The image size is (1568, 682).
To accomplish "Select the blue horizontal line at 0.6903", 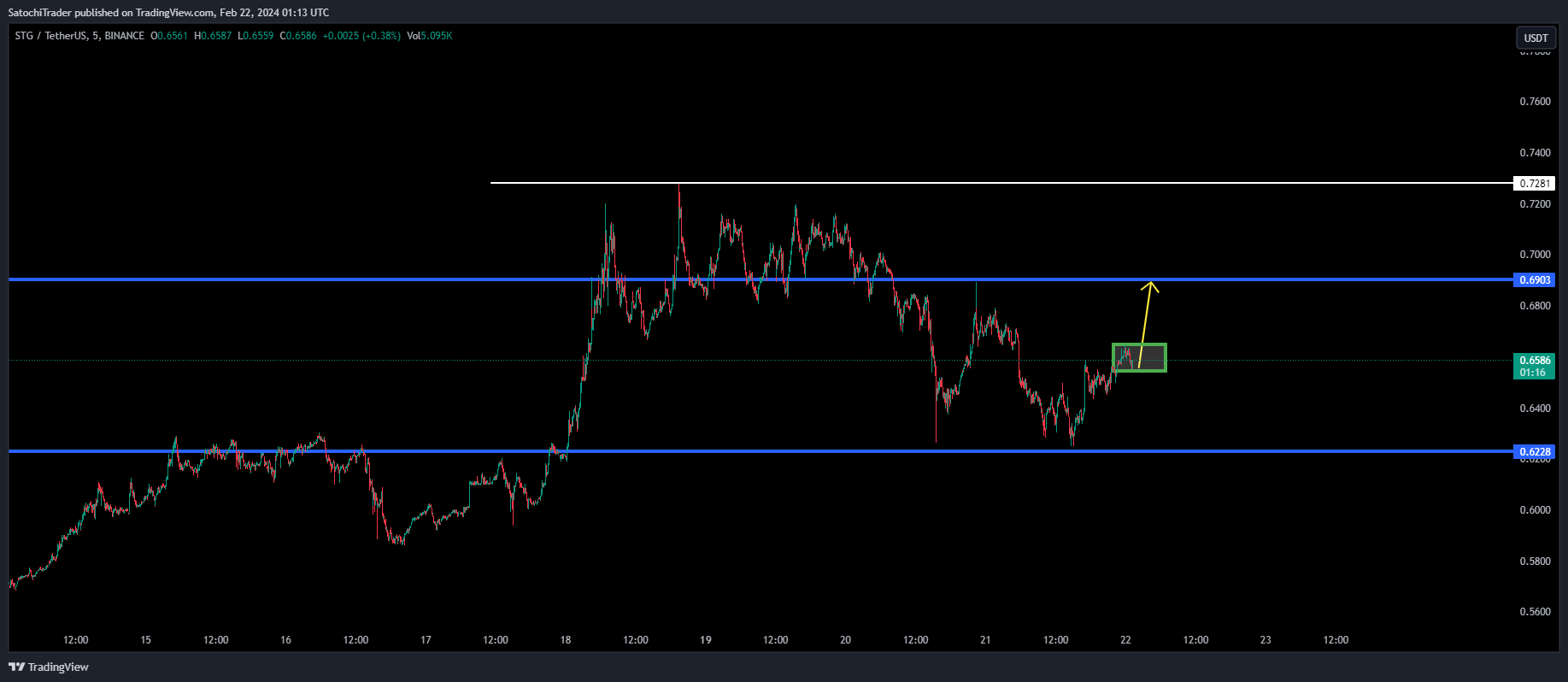I will [761, 279].
